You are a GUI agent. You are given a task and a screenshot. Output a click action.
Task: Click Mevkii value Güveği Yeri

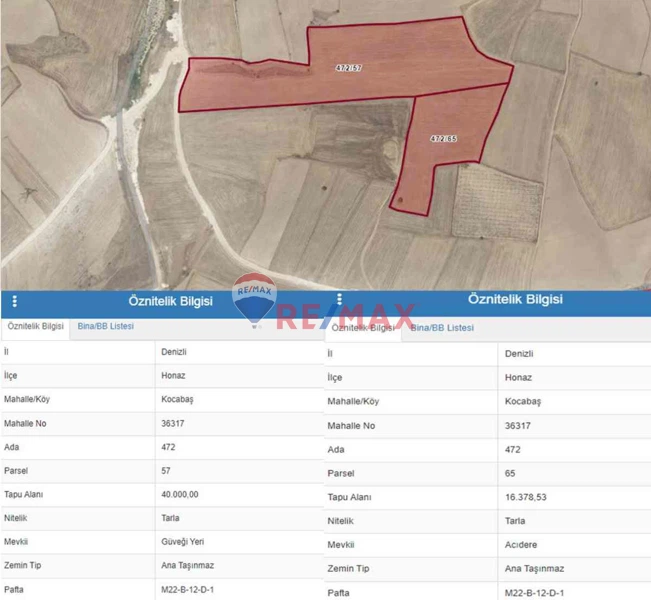[183, 542]
